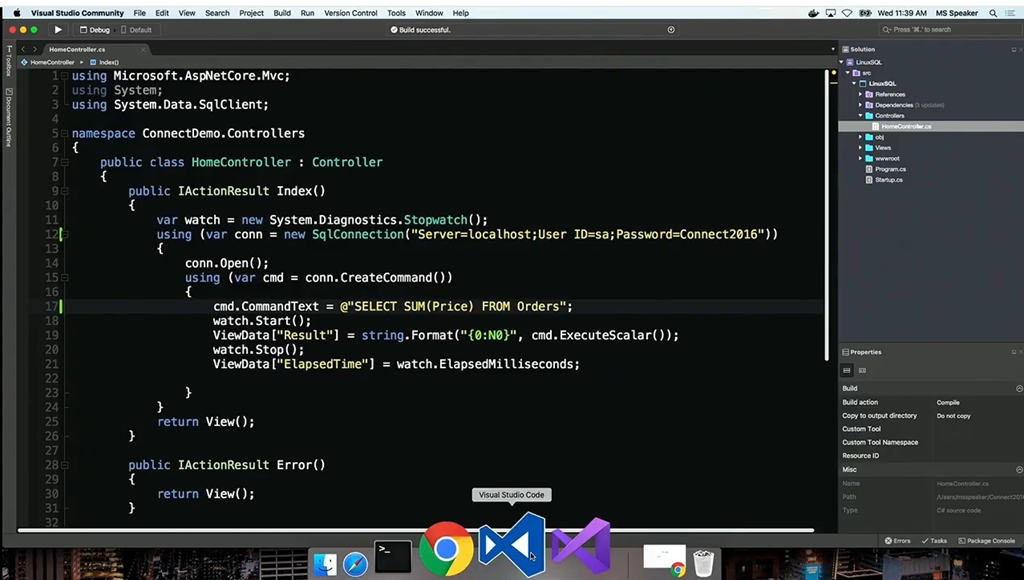Open the Version Control menu
1024x580 pixels.
tap(351, 13)
